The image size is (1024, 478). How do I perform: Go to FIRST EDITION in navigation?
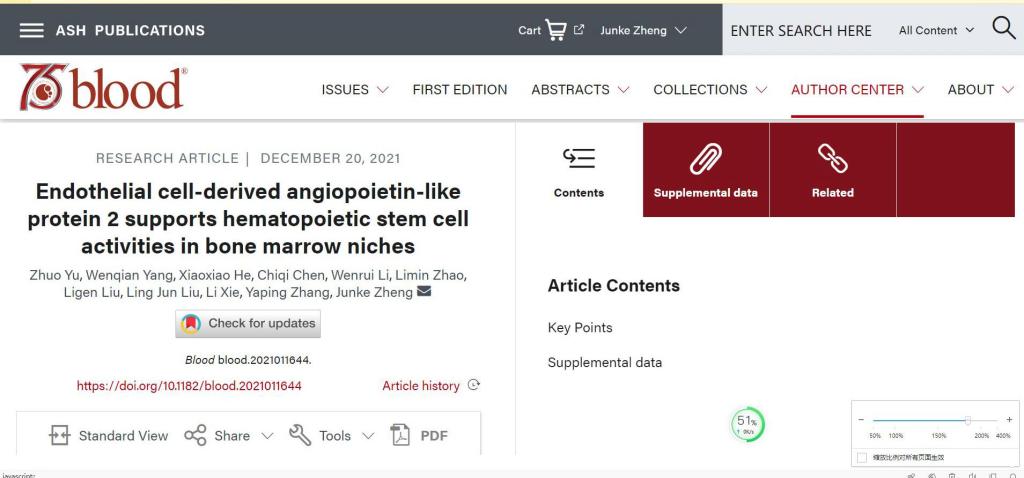pyautogui.click(x=460, y=89)
